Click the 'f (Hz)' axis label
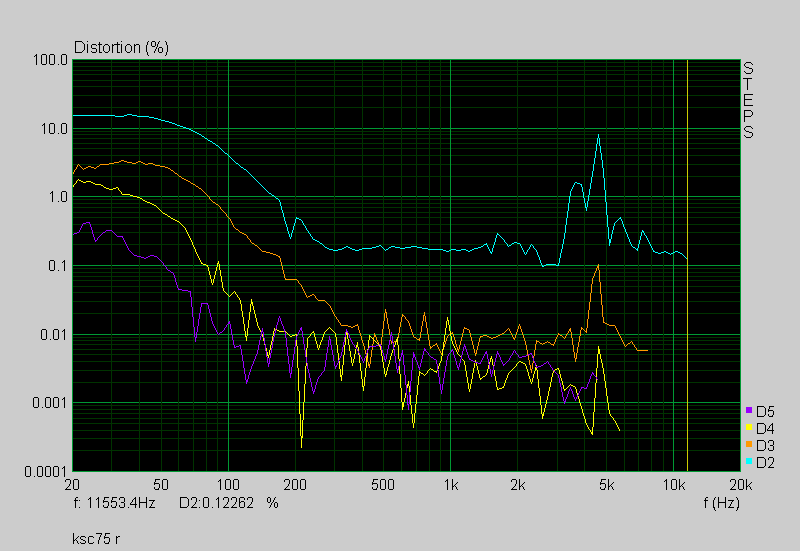800x551 pixels. click(721, 503)
